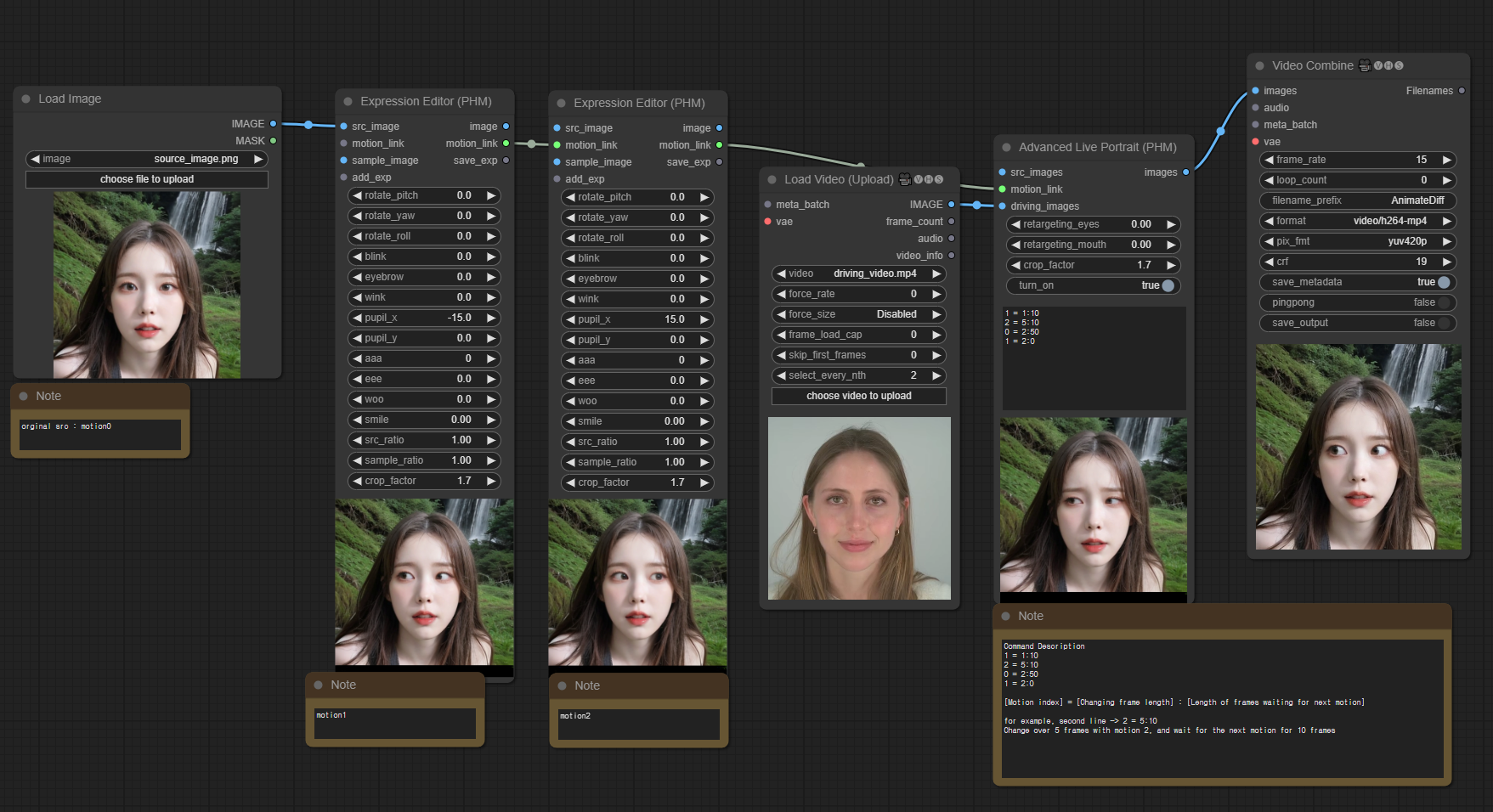The width and height of the screenshot is (1493, 812).
Task: Toggle the turn_on switch off
Action: (1168, 285)
